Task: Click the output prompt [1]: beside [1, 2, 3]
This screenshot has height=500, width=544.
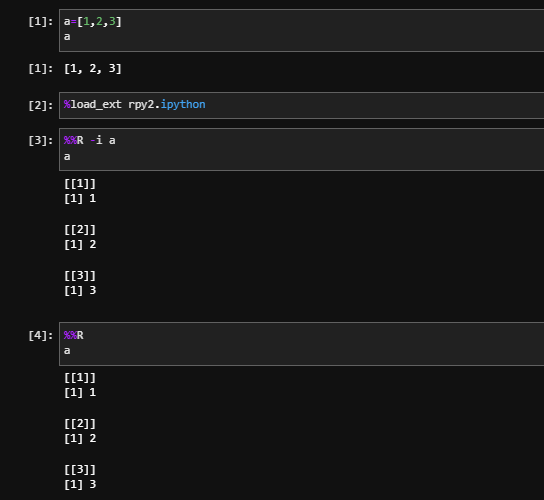Action: 41,69
